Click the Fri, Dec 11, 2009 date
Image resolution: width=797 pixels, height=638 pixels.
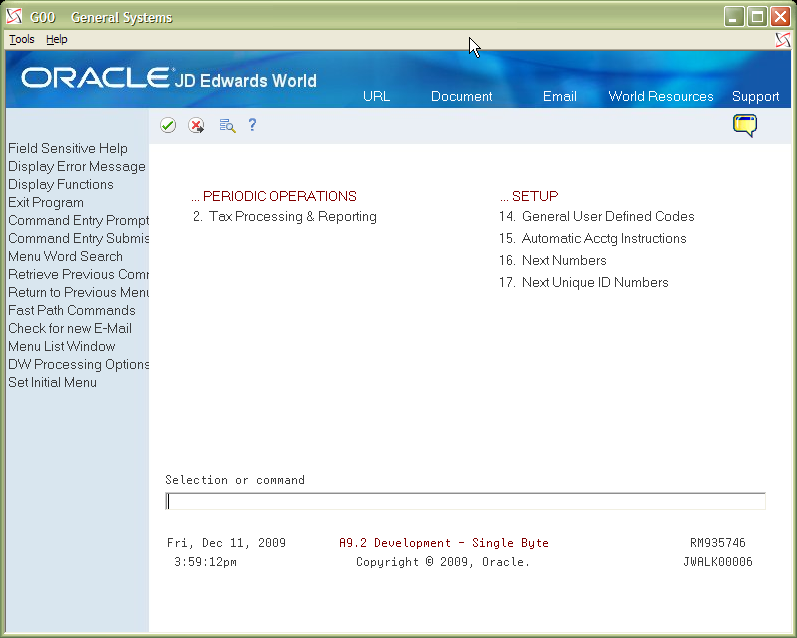[x=226, y=543]
